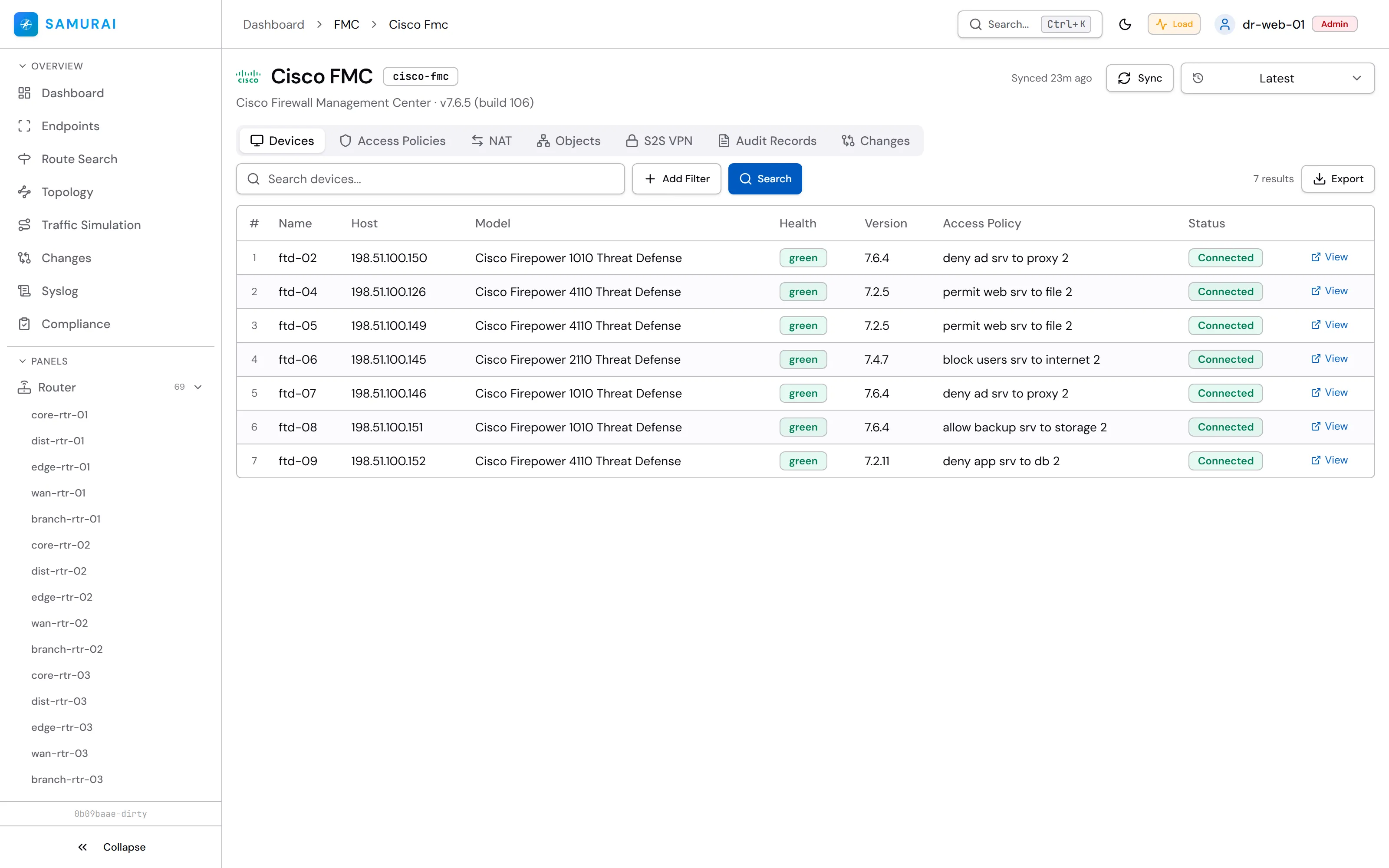Click the host 198.51.100.150 cell
The image size is (1389, 868).
pyautogui.click(x=388, y=258)
